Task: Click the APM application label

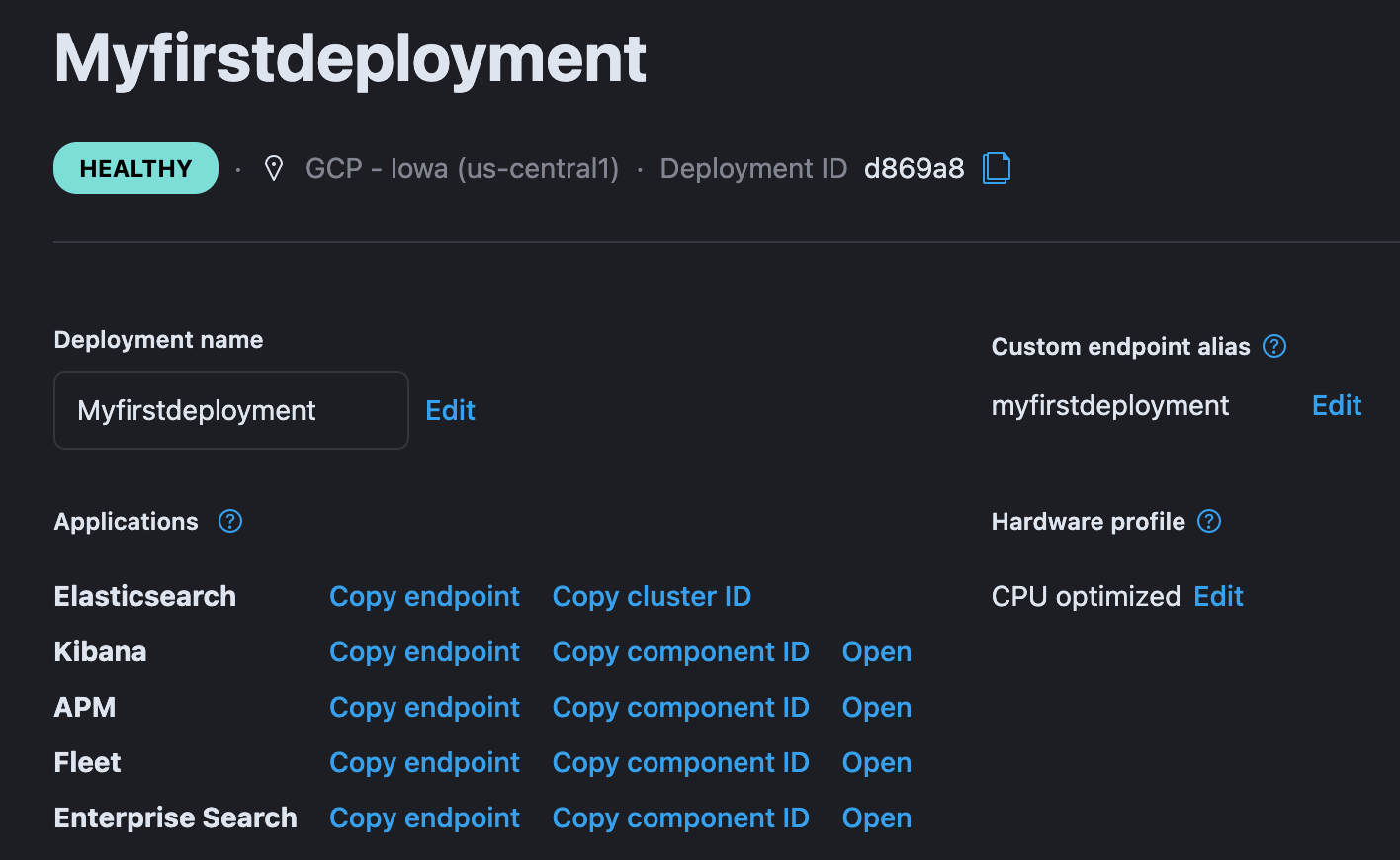Action: (x=85, y=707)
